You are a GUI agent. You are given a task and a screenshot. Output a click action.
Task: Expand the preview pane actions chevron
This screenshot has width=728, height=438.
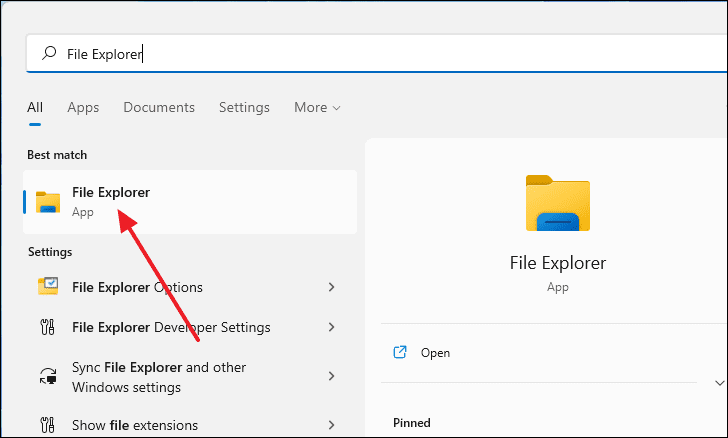(719, 383)
